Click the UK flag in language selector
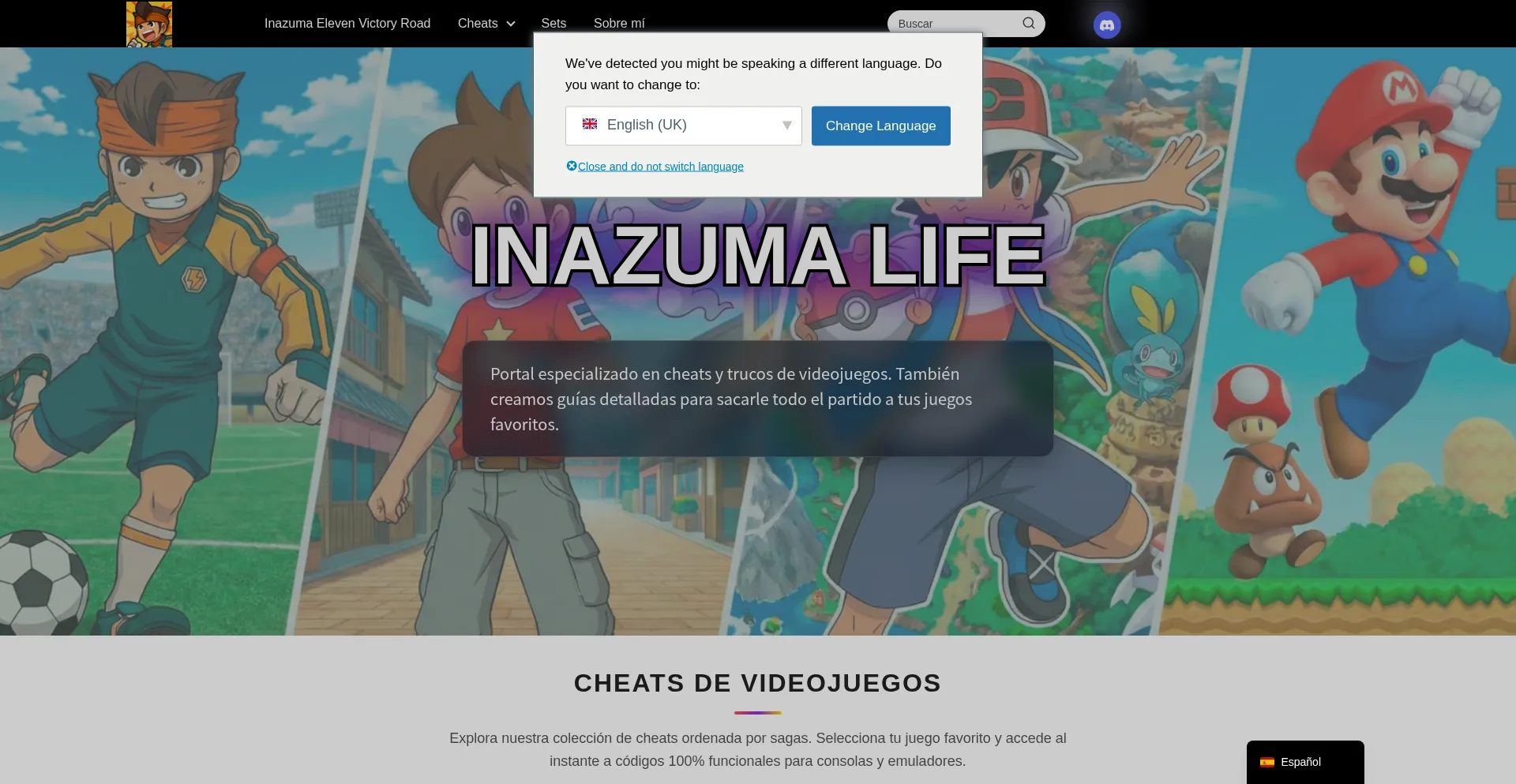Image resolution: width=1516 pixels, height=784 pixels. [x=590, y=124]
